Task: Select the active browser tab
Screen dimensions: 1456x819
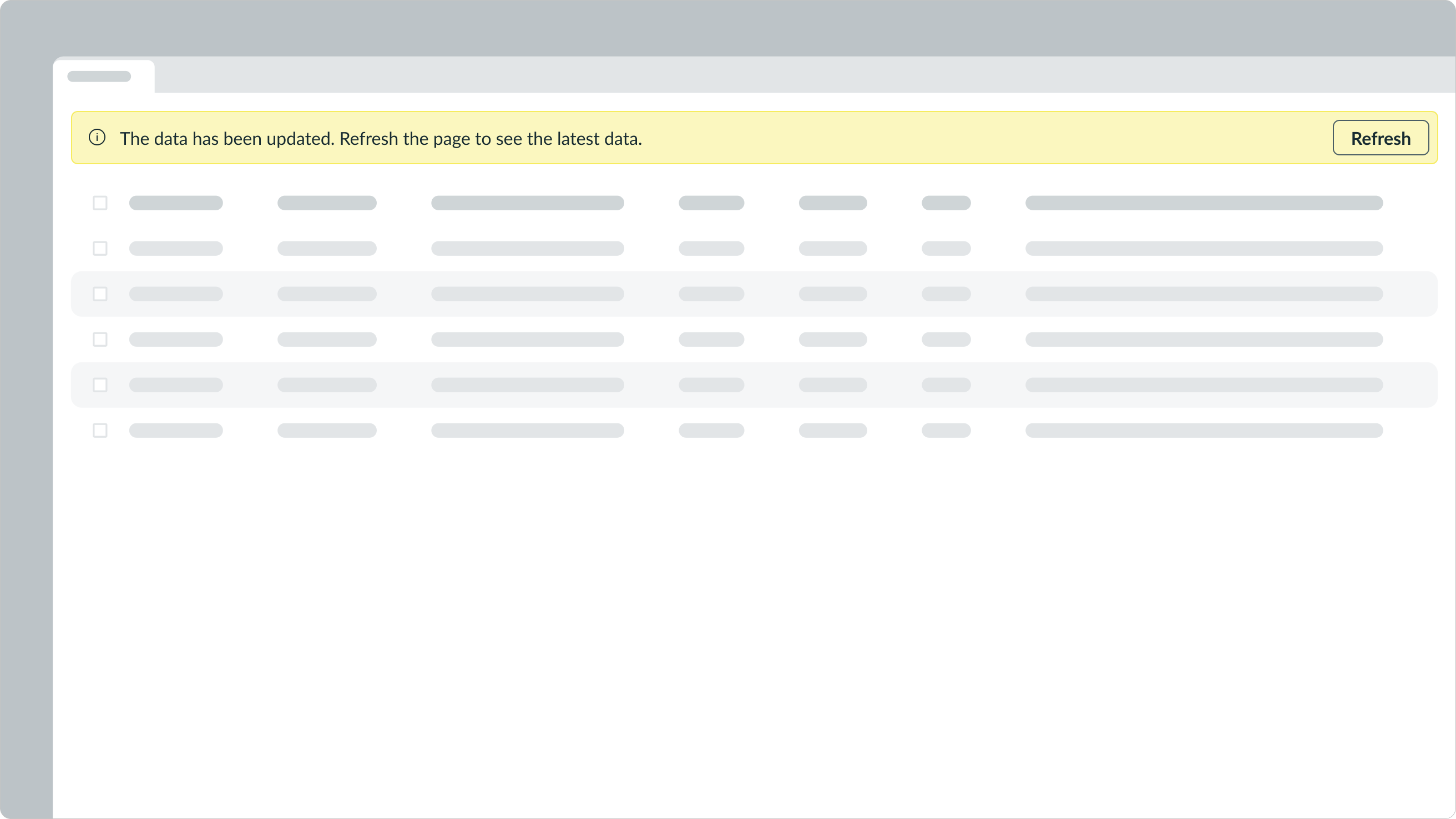Action: tap(103, 77)
